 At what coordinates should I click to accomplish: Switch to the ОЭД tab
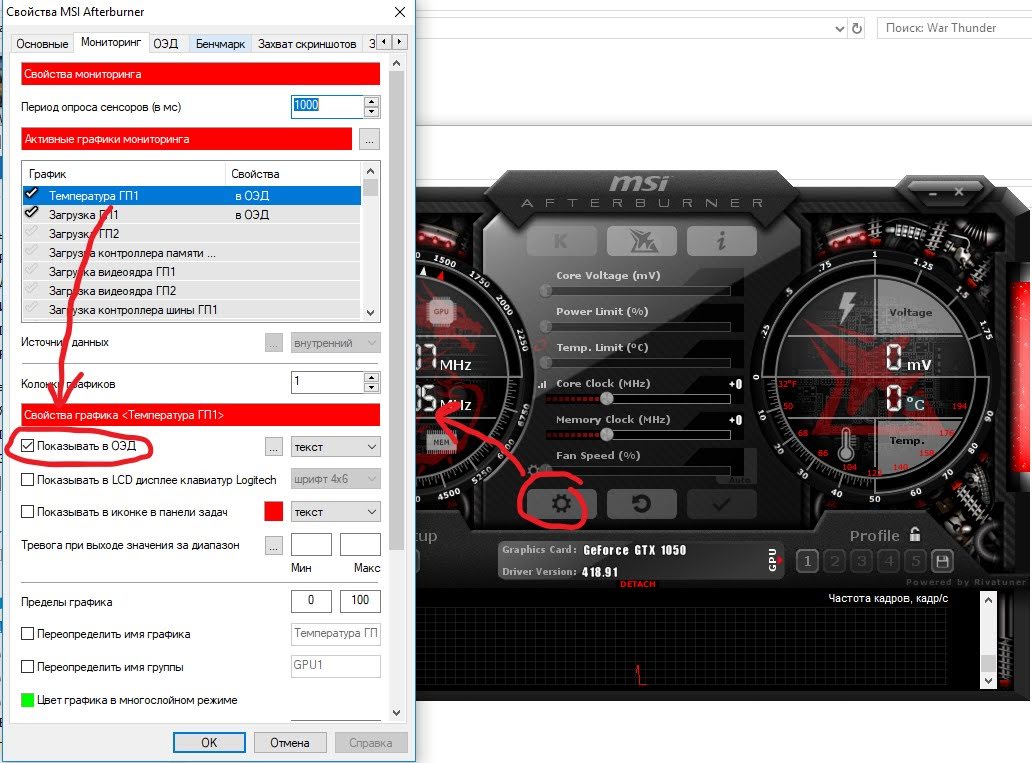(x=166, y=43)
